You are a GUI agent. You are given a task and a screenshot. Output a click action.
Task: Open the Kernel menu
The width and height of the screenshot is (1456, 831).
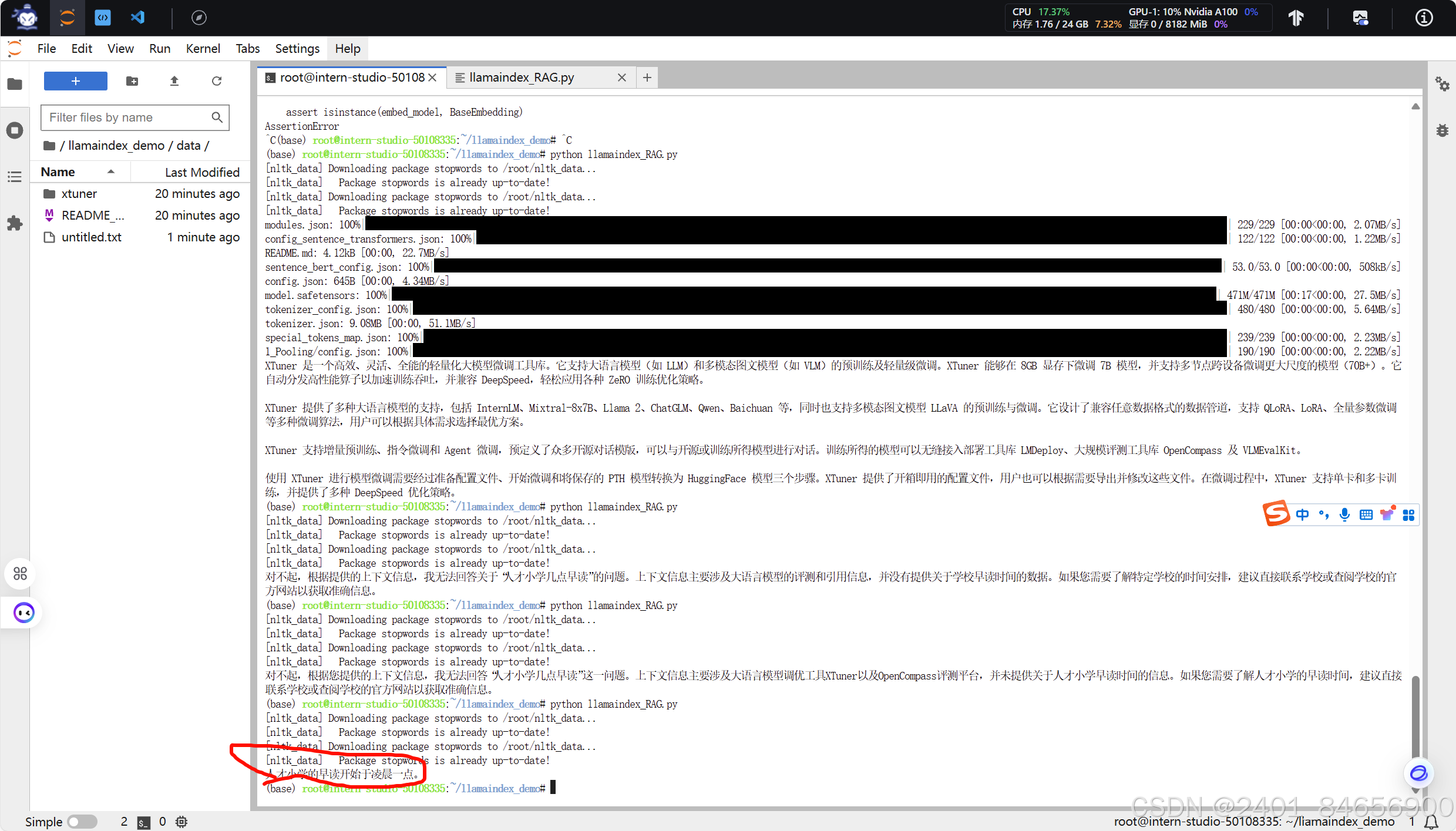coord(203,49)
